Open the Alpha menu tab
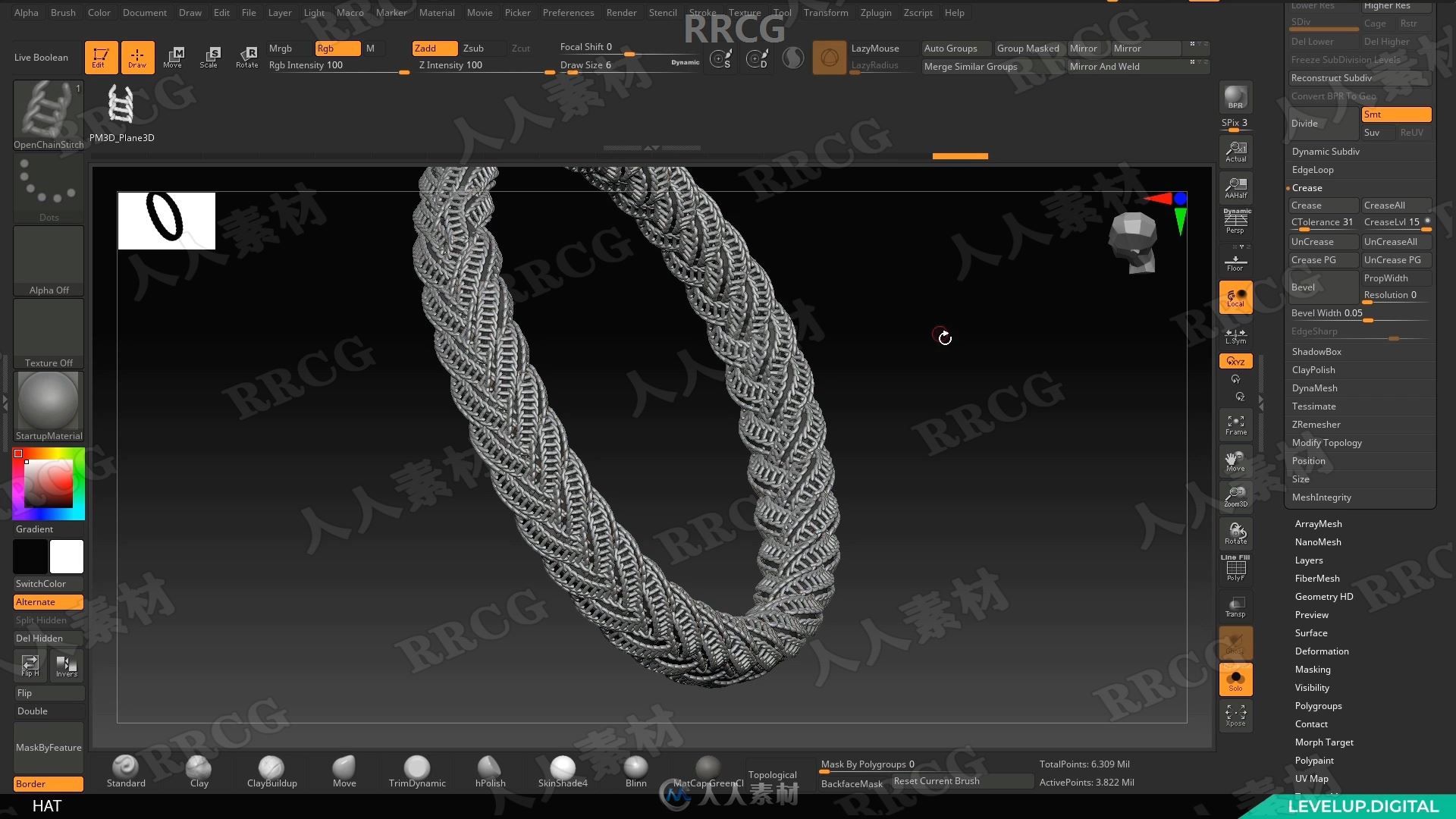 pos(24,12)
